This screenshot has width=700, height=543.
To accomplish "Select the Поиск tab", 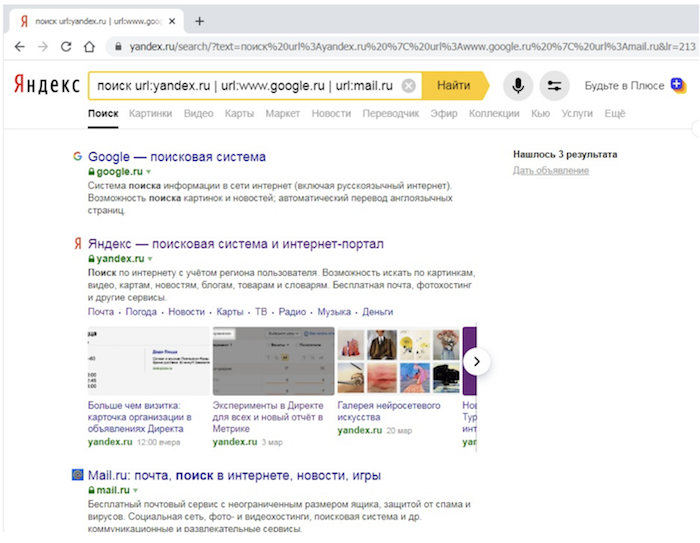I will (x=103, y=113).
